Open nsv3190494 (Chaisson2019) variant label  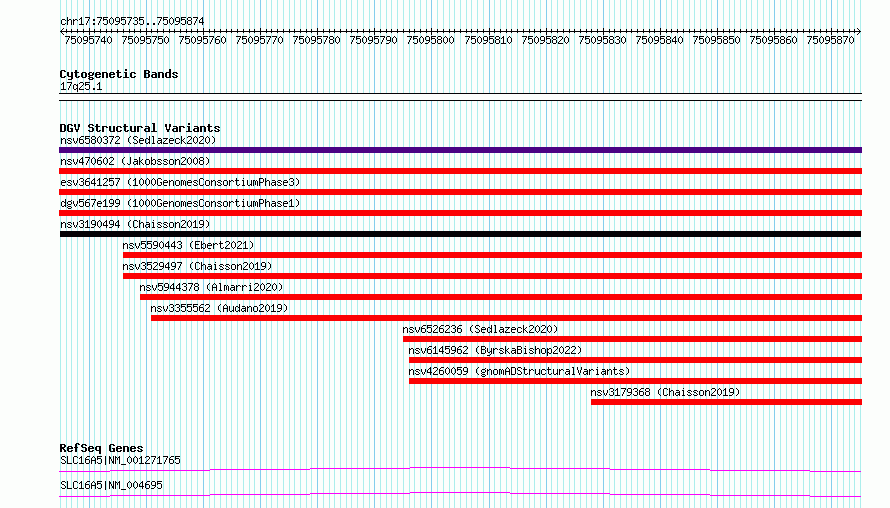pyautogui.click(x=135, y=224)
